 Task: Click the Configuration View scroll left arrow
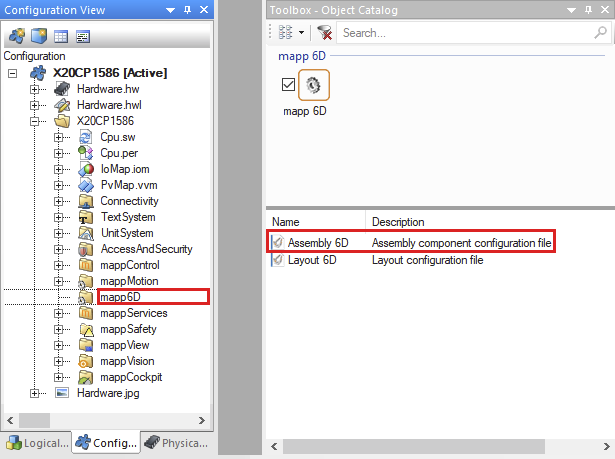[x=10, y=421]
